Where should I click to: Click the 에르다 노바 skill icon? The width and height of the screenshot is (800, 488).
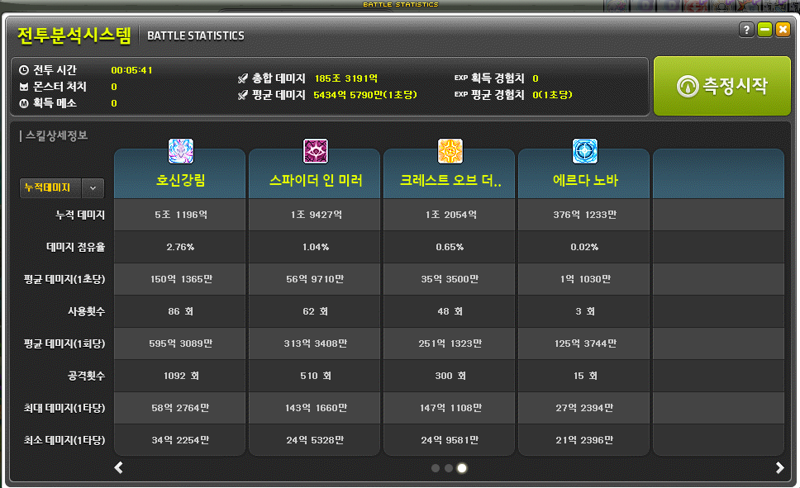click(x=585, y=151)
